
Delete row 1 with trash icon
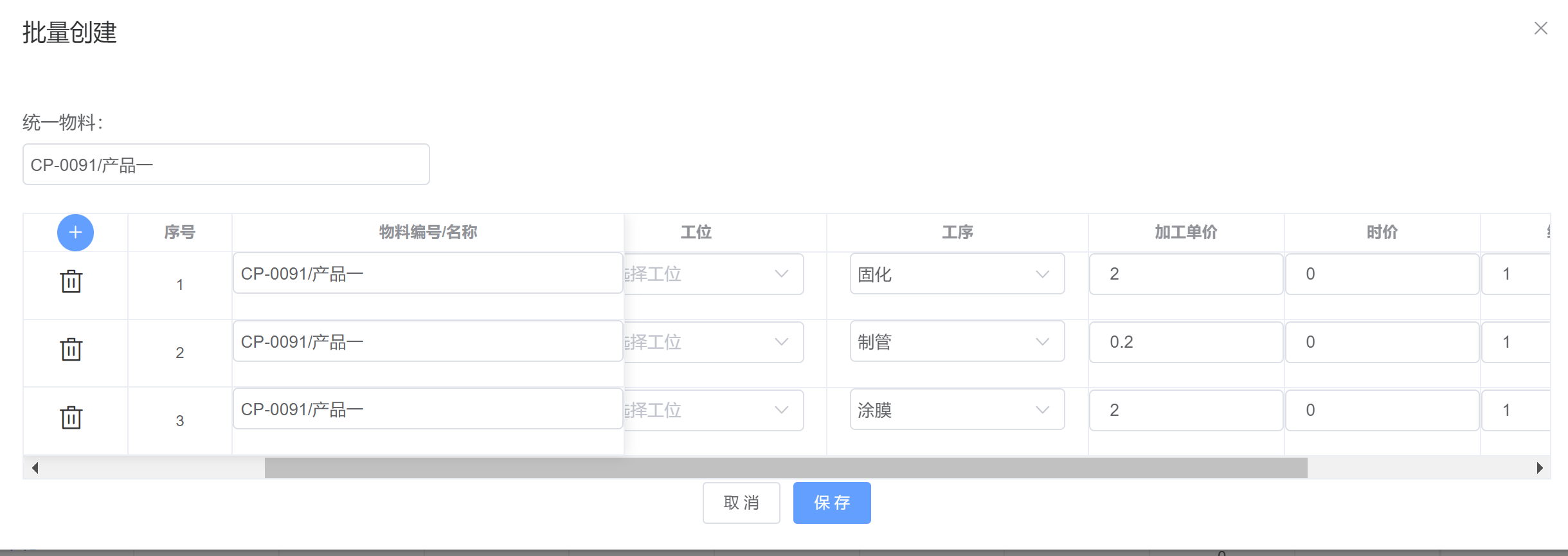click(x=71, y=282)
